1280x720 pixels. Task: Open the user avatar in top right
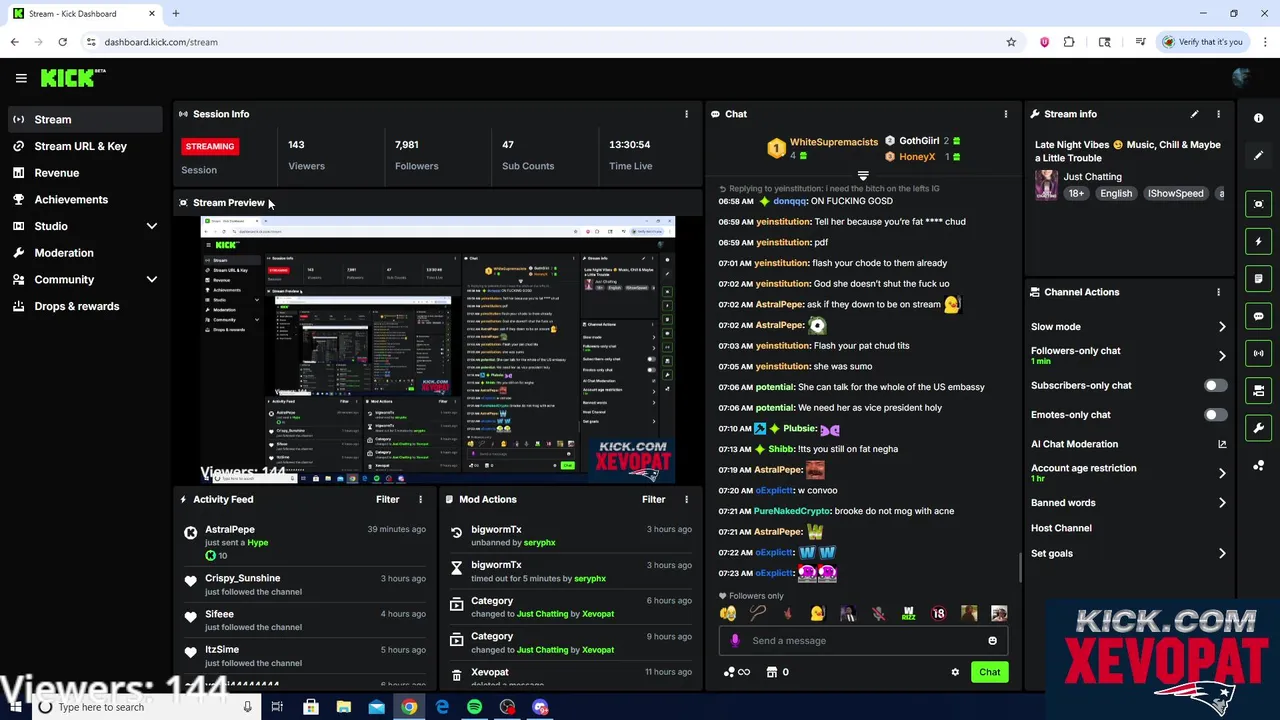coord(1241,78)
